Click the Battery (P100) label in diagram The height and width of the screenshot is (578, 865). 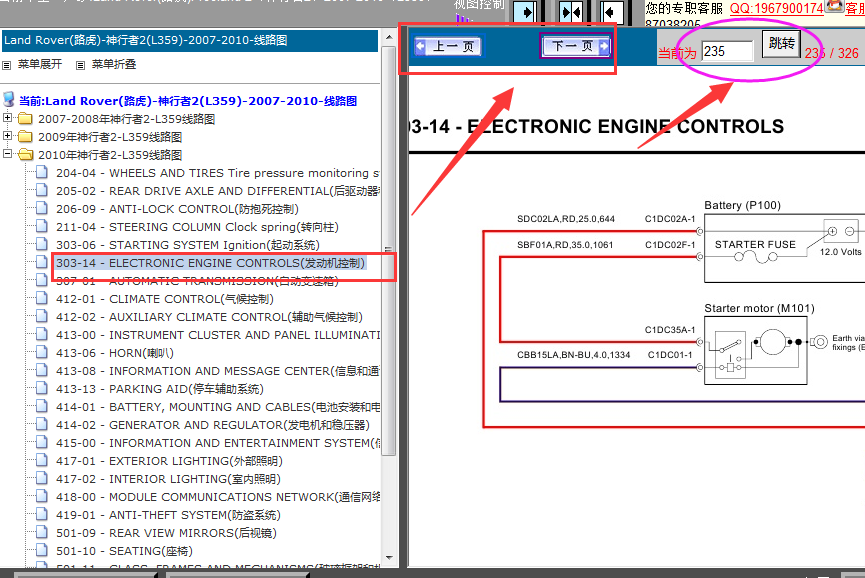pos(743,206)
